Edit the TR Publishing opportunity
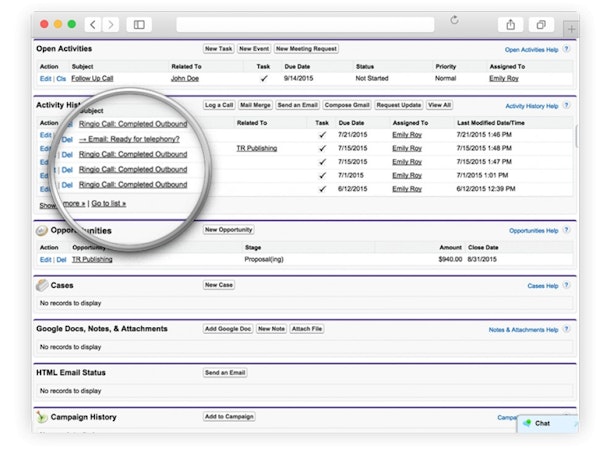The image size is (600, 450). tap(45, 260)
